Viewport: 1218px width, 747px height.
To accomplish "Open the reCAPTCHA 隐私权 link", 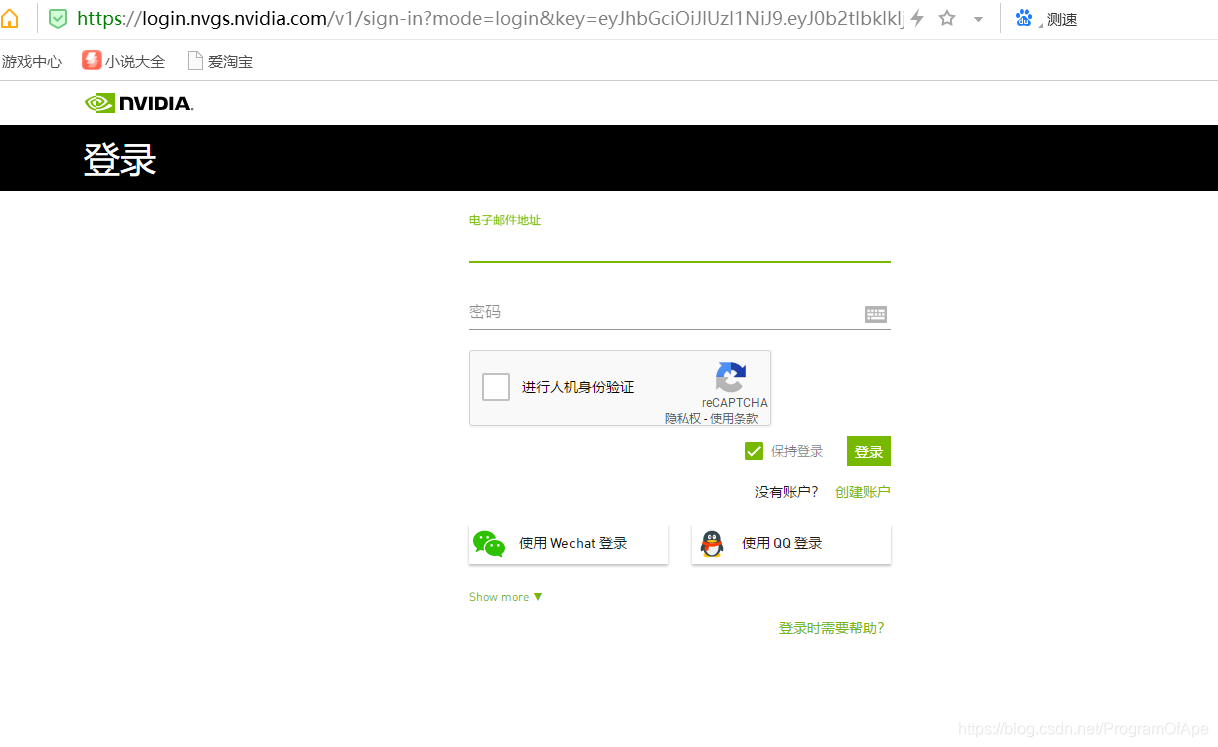I will click(x=683, y=418).
